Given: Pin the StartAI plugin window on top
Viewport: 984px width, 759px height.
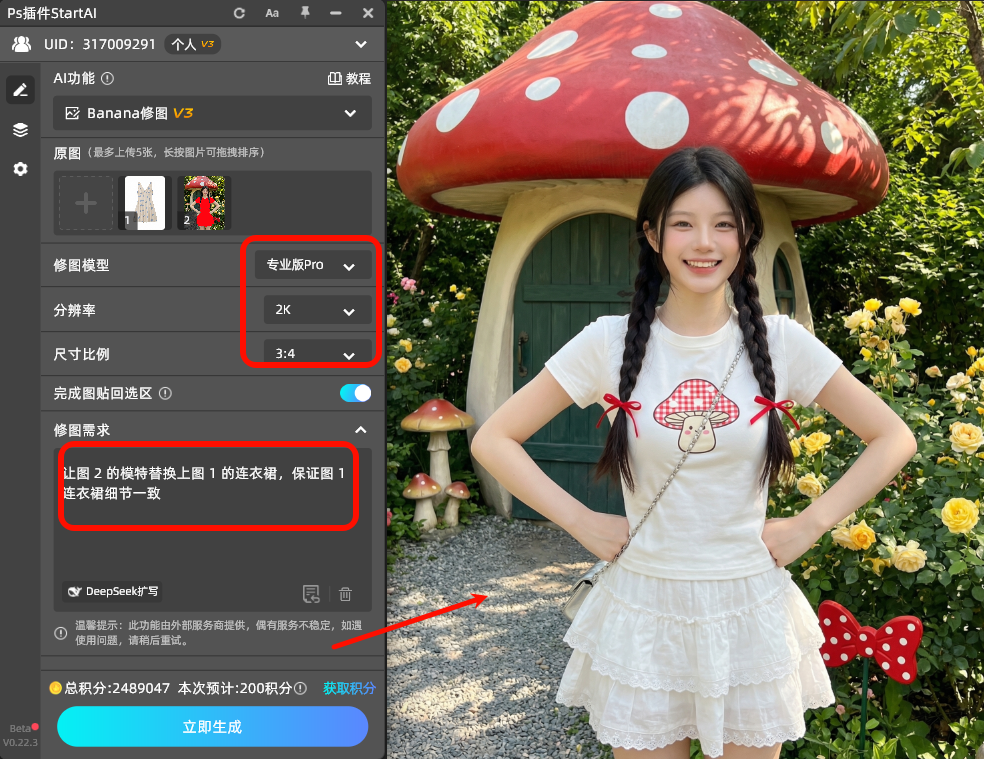Looking at the screenshot, I should pos(305,13).
